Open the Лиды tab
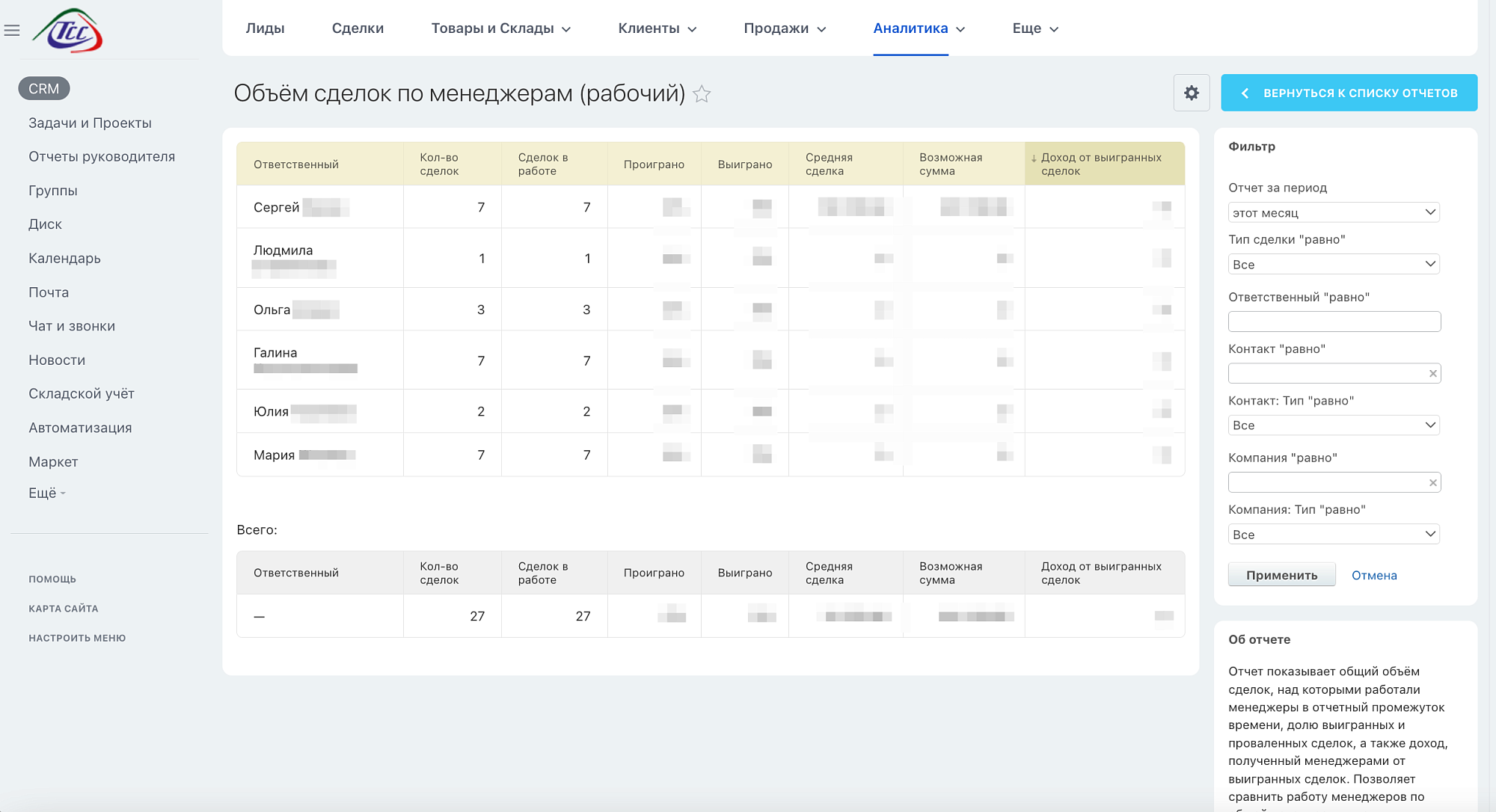1496x812 pixels. 265,28
